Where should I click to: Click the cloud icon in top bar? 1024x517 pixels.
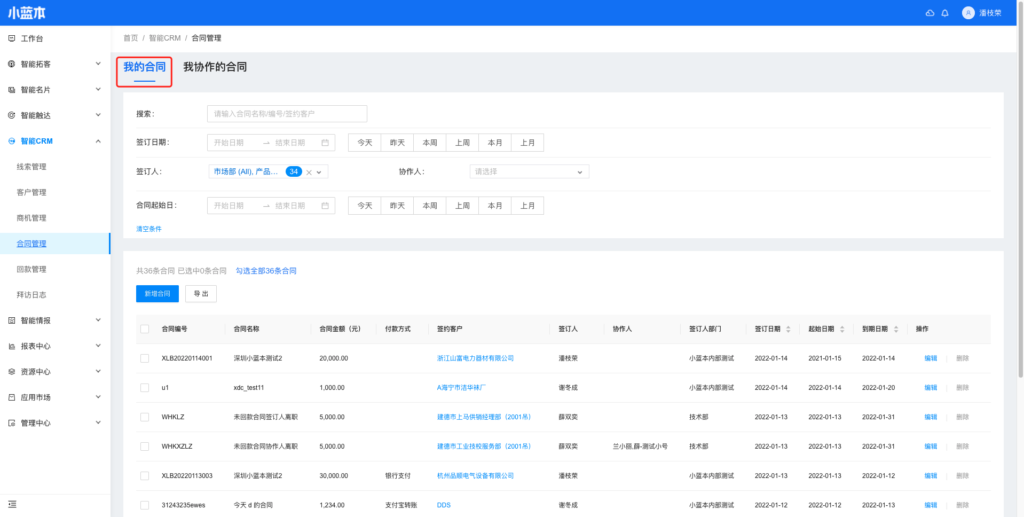tap(930, 13)
